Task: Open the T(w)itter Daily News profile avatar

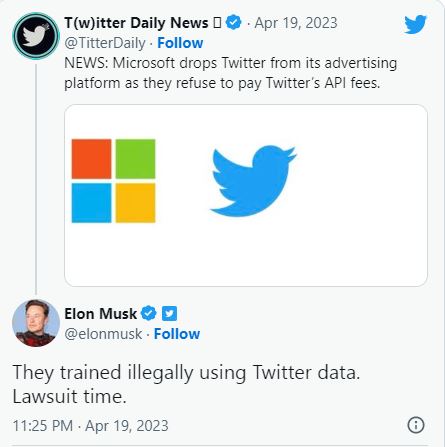Action: point(36,36)
